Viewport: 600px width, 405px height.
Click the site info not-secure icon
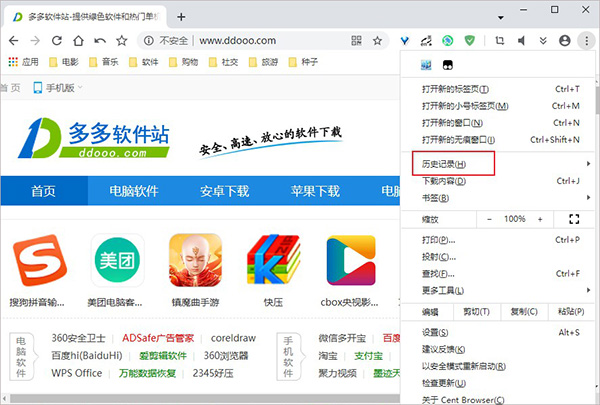pyautogui.click(x=148, y=41)
